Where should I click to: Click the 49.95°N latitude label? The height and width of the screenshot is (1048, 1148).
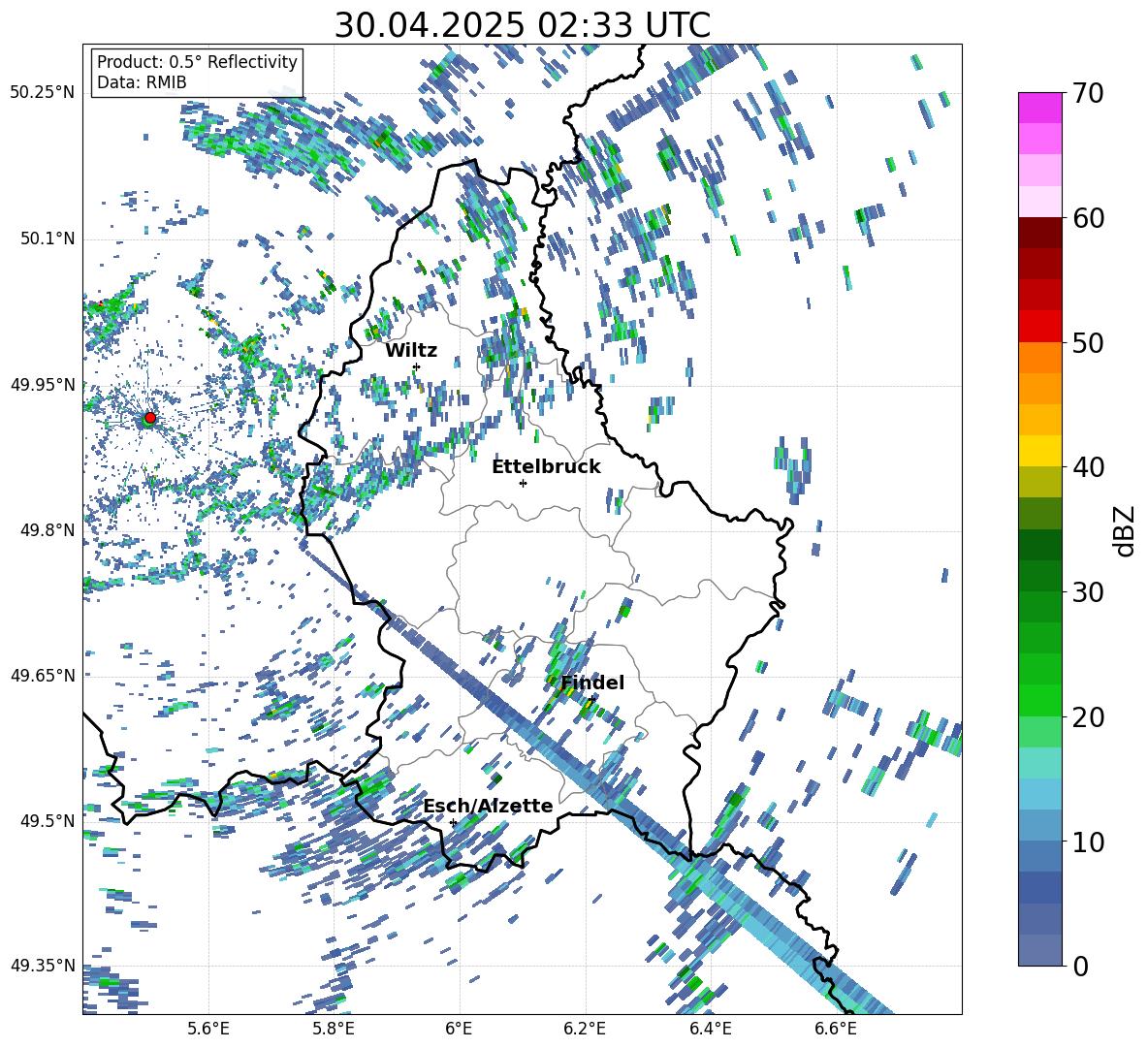(43, 385)
